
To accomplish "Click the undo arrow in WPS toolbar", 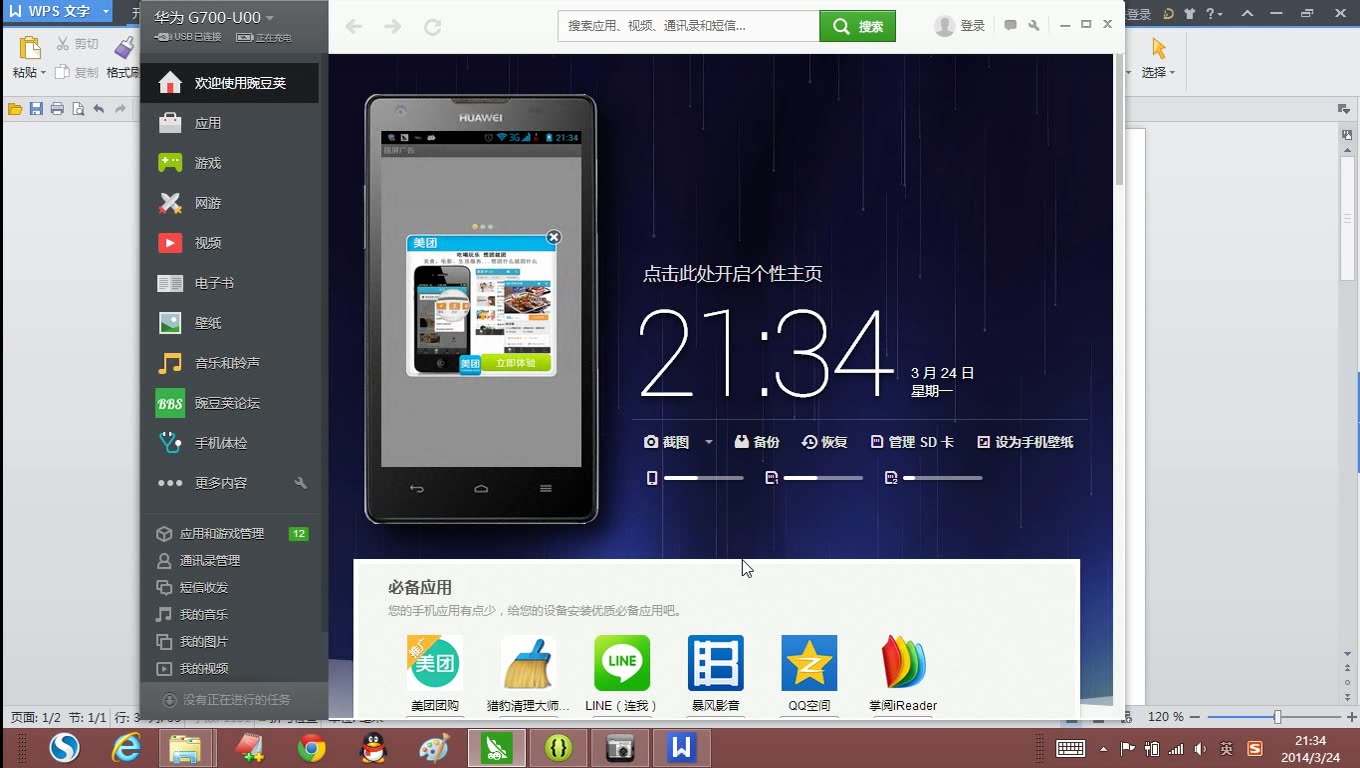I will 99,109.
